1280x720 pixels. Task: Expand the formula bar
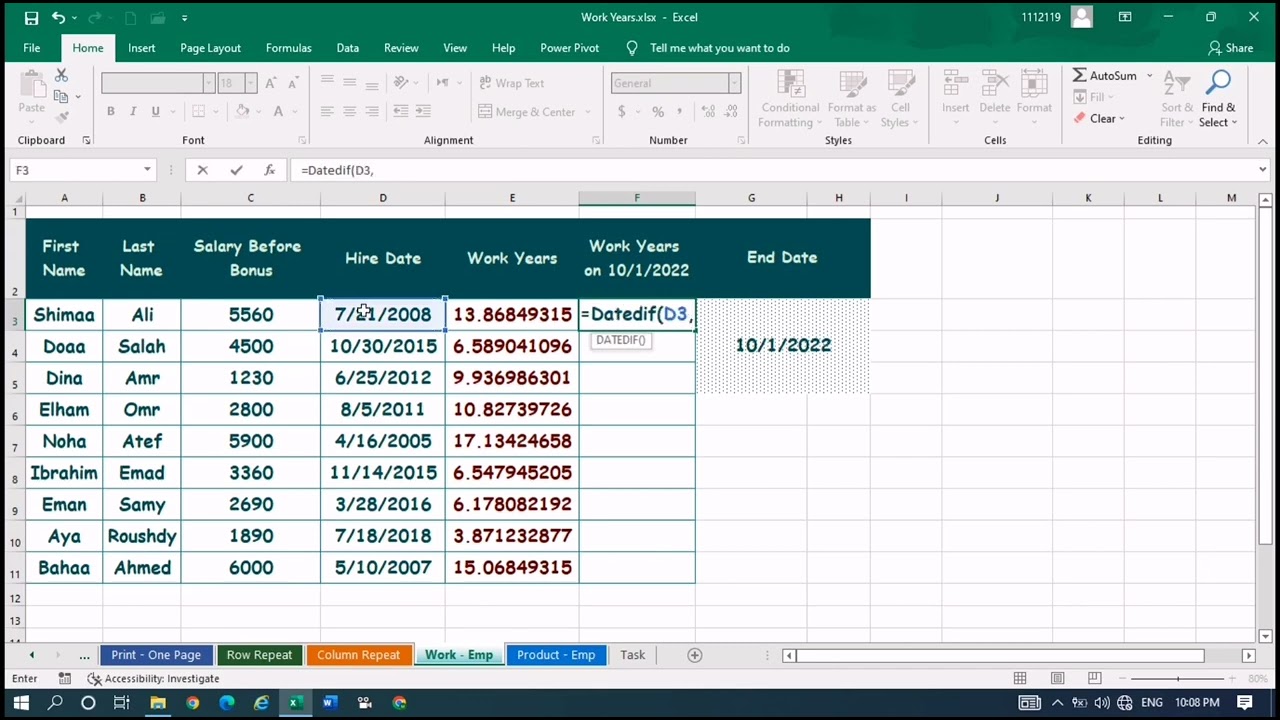1262,170
